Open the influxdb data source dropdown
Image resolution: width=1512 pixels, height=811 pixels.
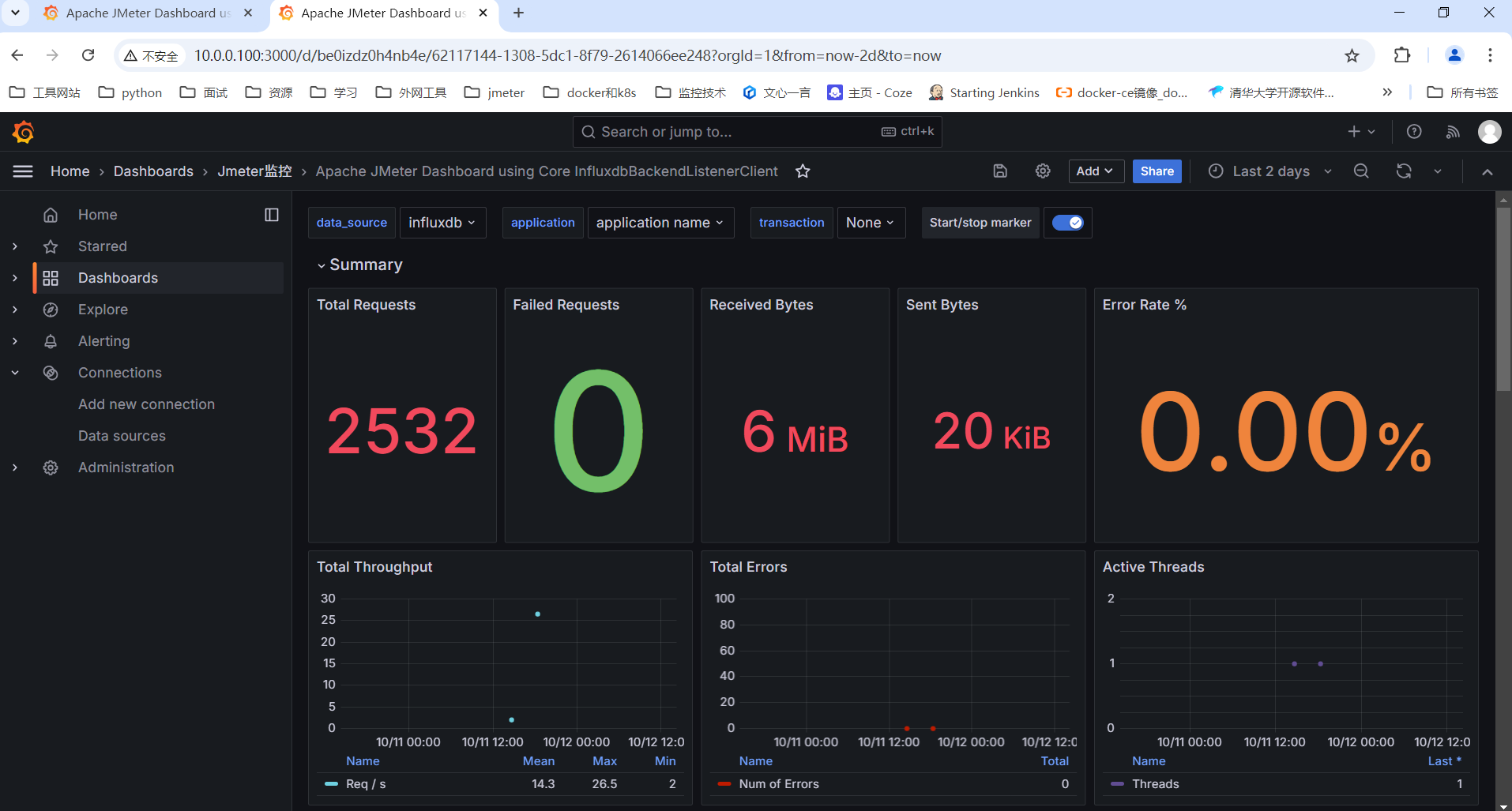(x=442, y=223)
